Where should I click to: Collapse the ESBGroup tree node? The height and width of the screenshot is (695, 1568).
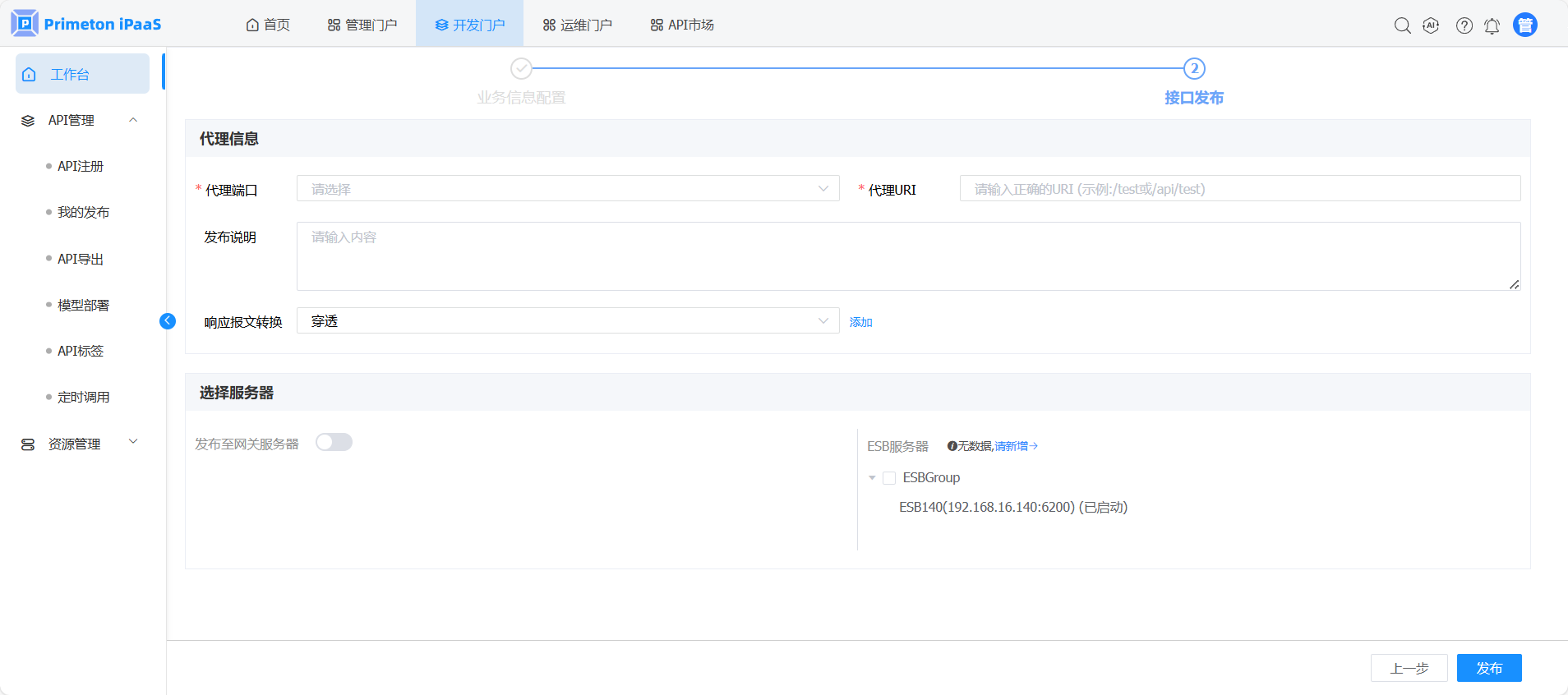(x=872, y=478)
